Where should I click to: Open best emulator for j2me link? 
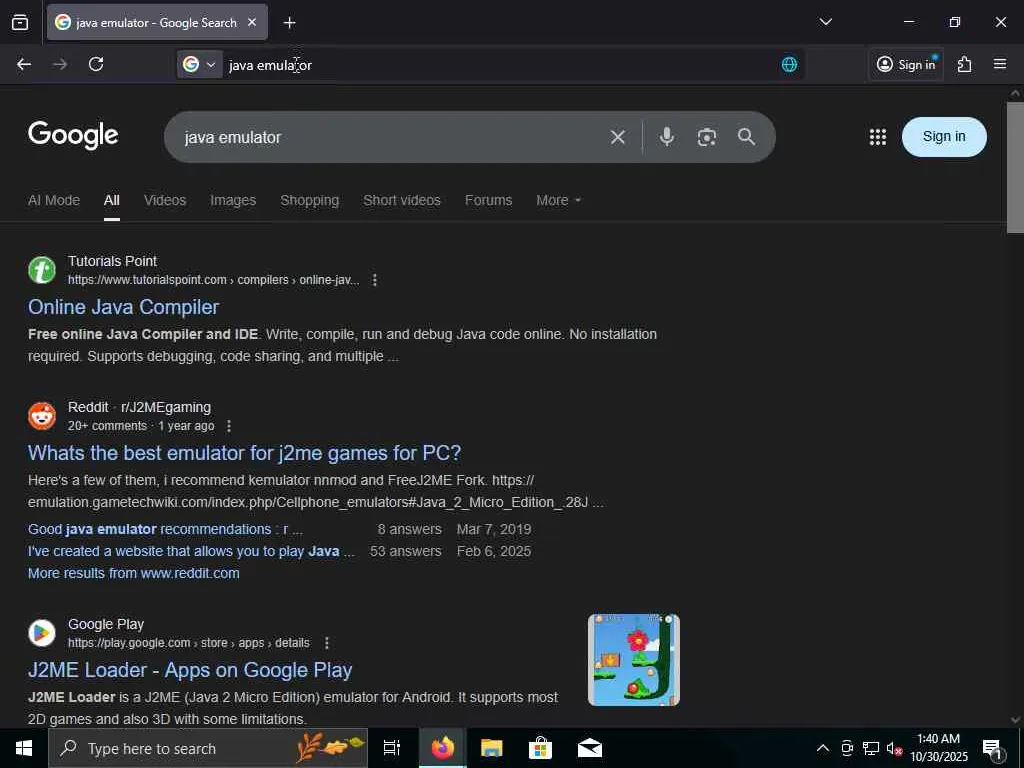tap(244, 453)
